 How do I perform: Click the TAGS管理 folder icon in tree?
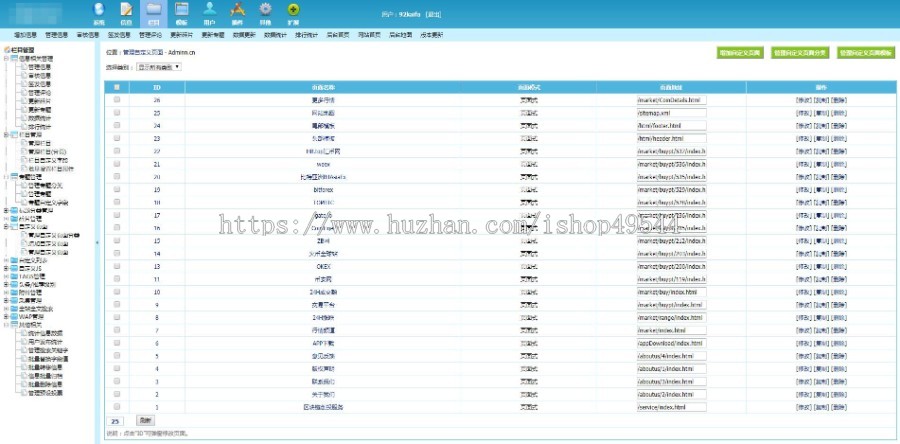click(x=14, y=276)
